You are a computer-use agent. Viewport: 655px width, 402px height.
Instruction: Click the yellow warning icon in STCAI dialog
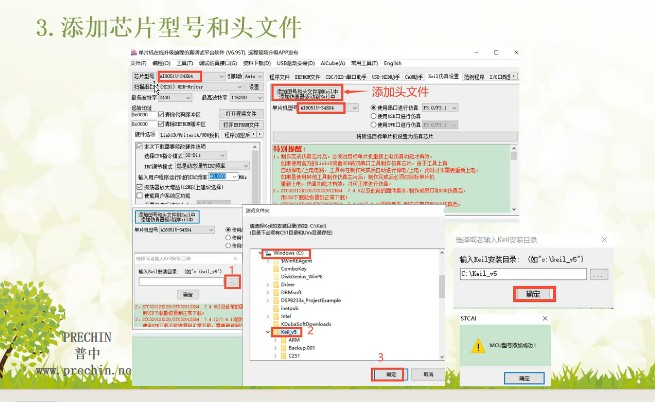(x=478, y=346)
